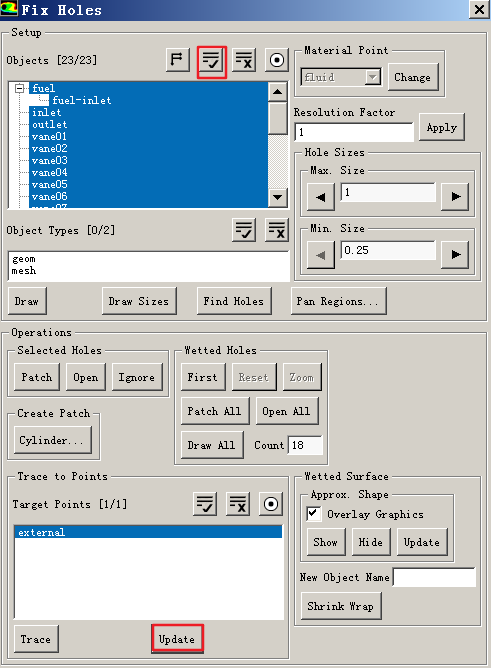
Task: Close the Fix Holes dialog
Action: (x=479, y=9)
